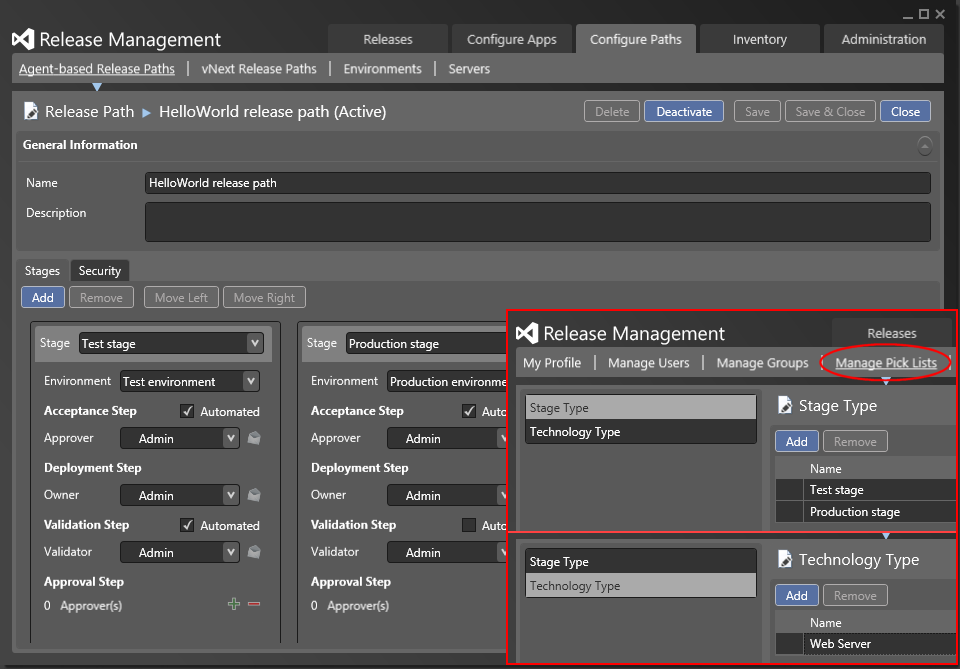The height and width of the screenshot is (669, 960).
Task: Select the Test stage row in Stage Type list
Action: coord(866,490)
